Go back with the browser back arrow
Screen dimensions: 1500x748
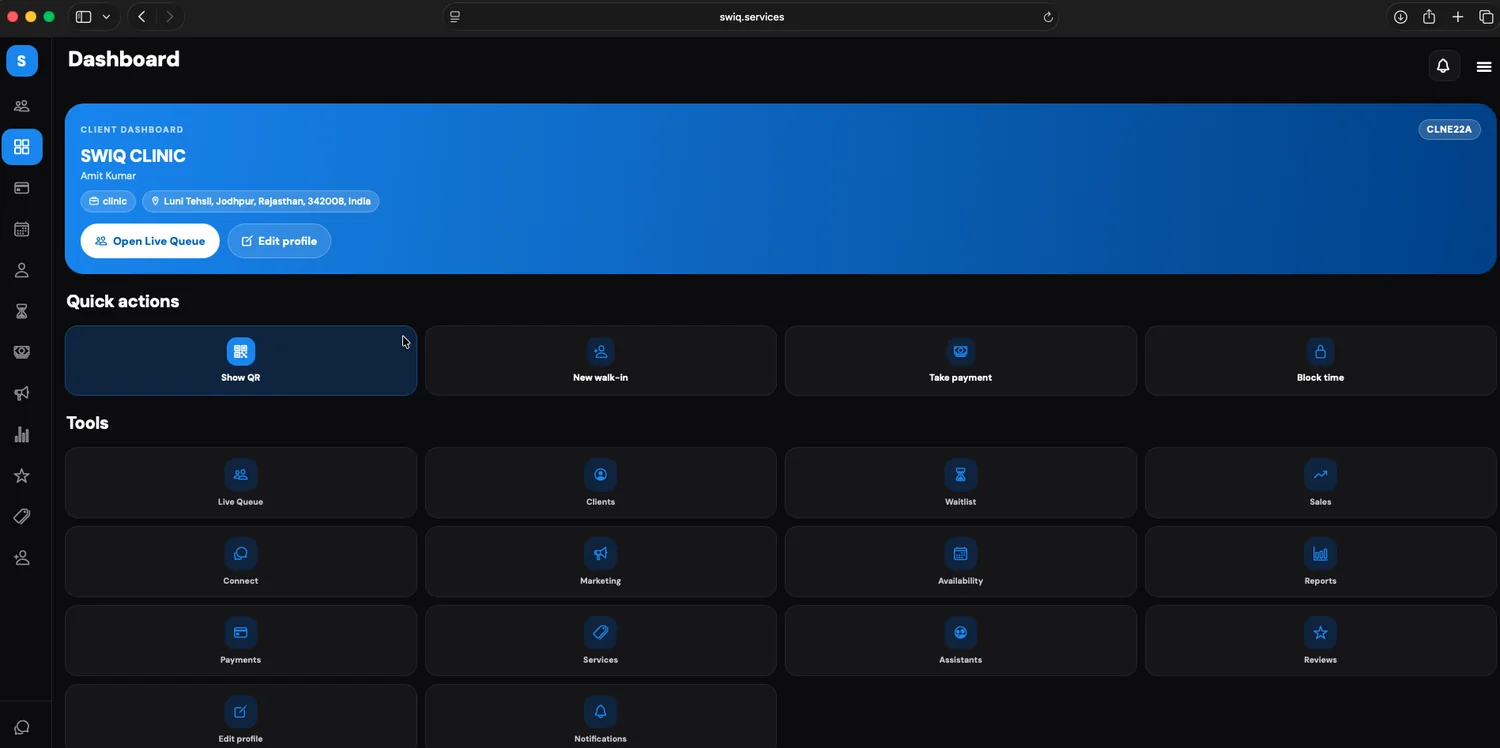click(142, 17)
